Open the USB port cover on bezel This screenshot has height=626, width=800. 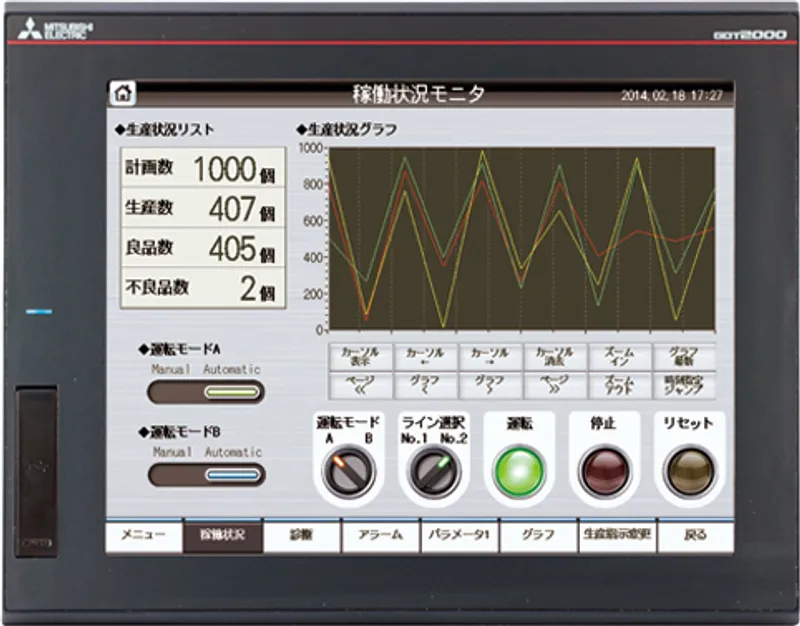pyautogui.click(x=36, y=471)
